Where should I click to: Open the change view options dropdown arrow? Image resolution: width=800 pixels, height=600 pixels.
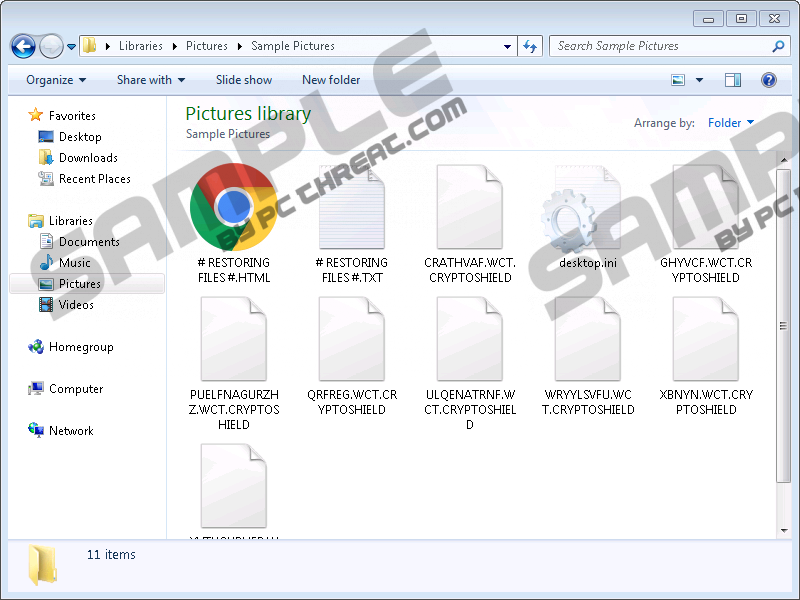coord(699,80)
